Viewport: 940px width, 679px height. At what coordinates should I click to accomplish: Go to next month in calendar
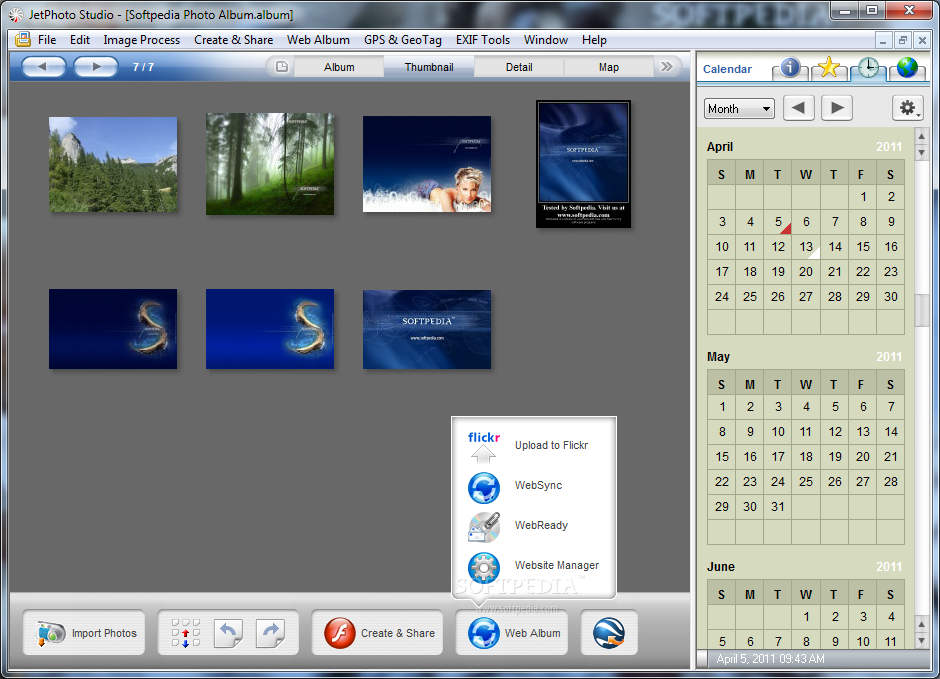[x=837, y=108]
